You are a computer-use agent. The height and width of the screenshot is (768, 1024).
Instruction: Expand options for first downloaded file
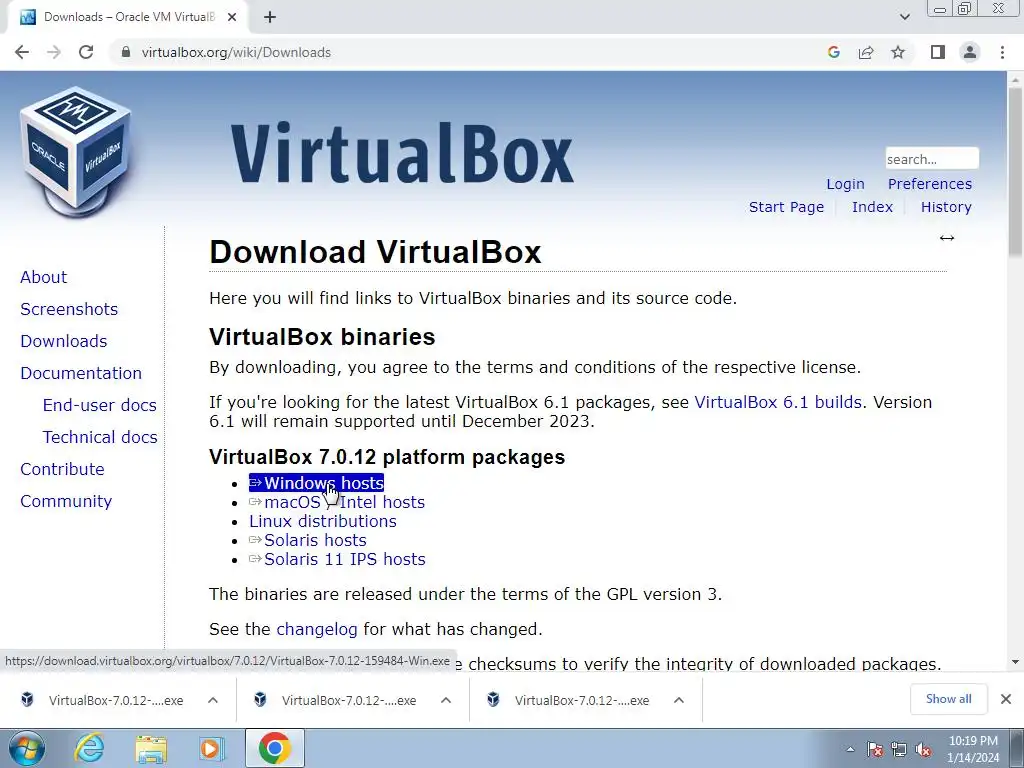click(213, 700)
